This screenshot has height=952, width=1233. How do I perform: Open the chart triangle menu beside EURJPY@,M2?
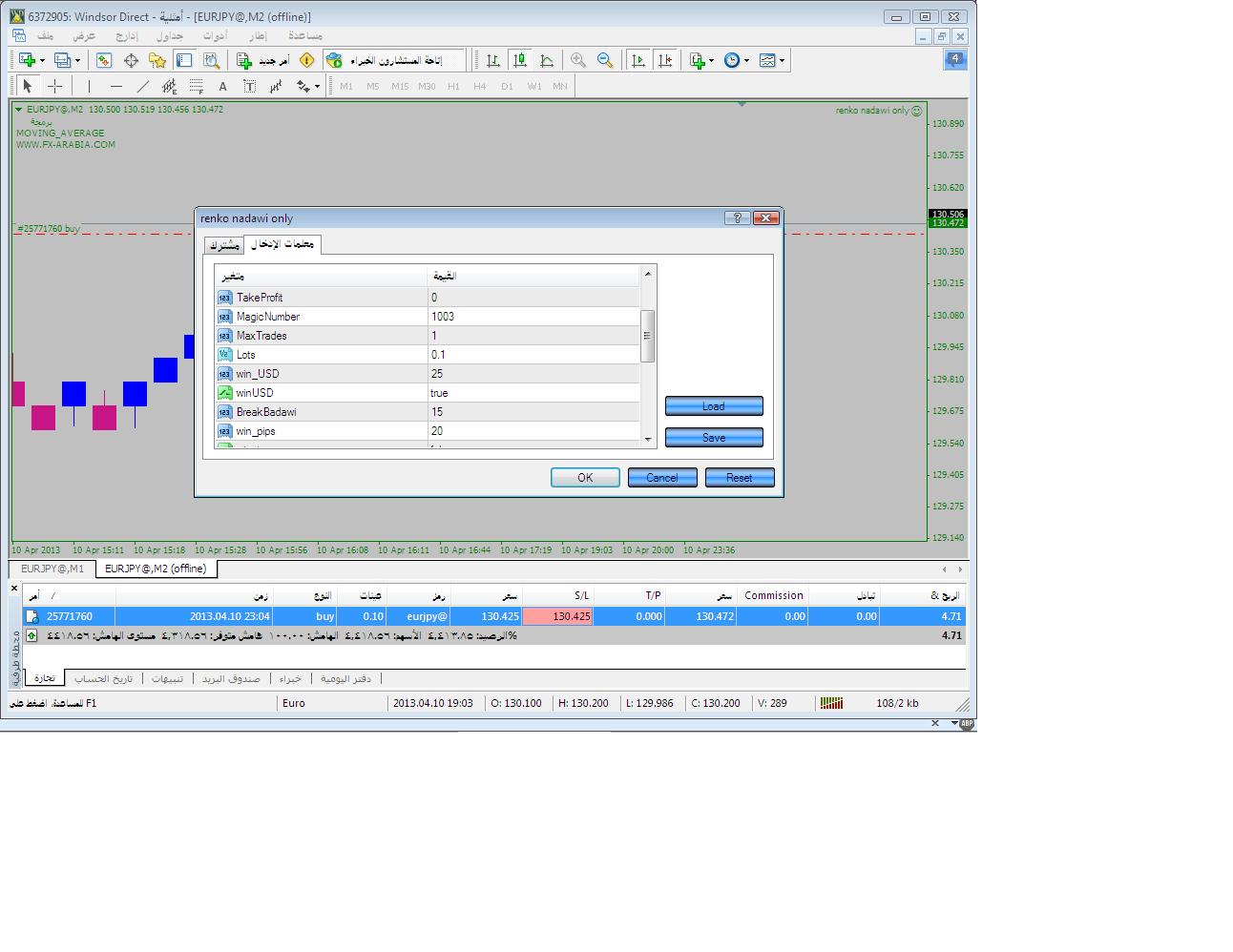[x=18, y=110]
